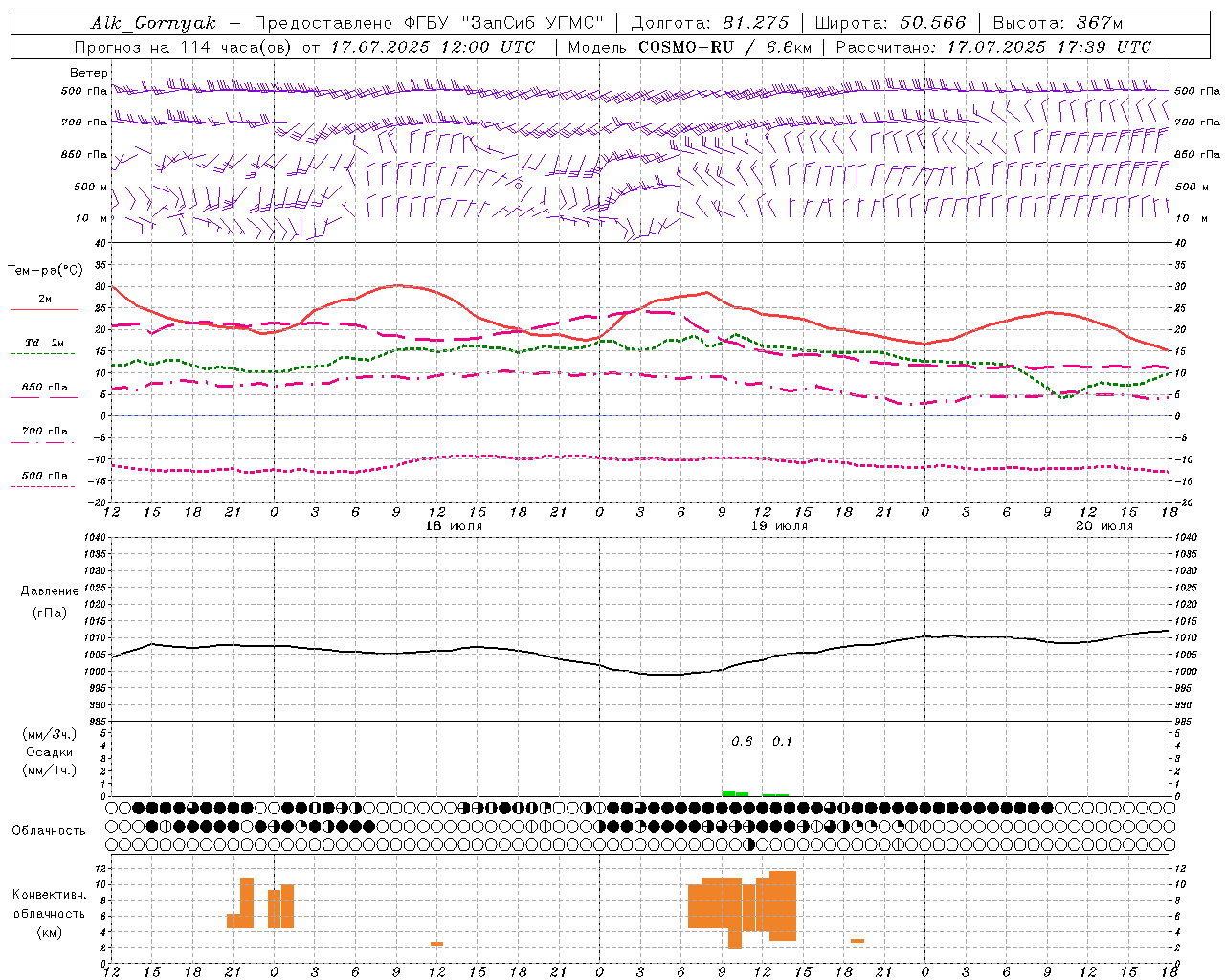1225x980 pixels.
Task: Click the '2м' temperature legend entry
Action: (x=45, y=300)
